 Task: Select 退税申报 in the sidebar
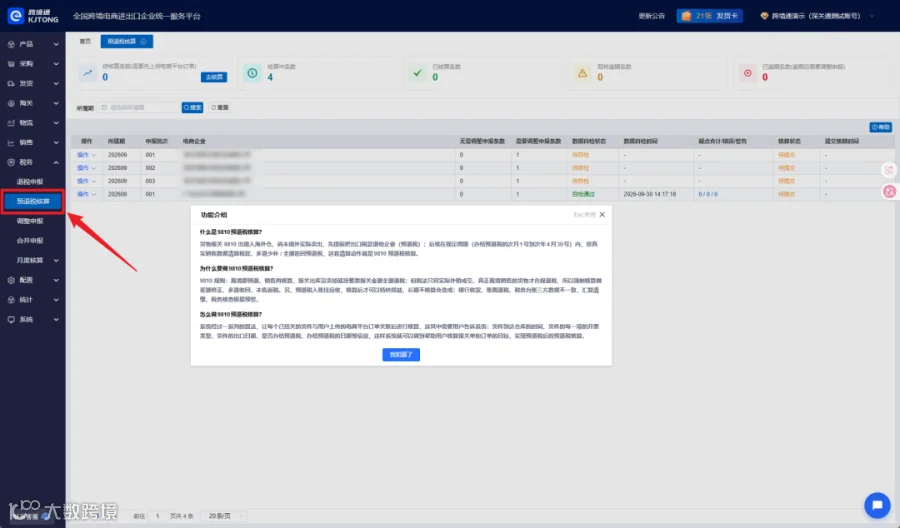(x=30, y=182)
